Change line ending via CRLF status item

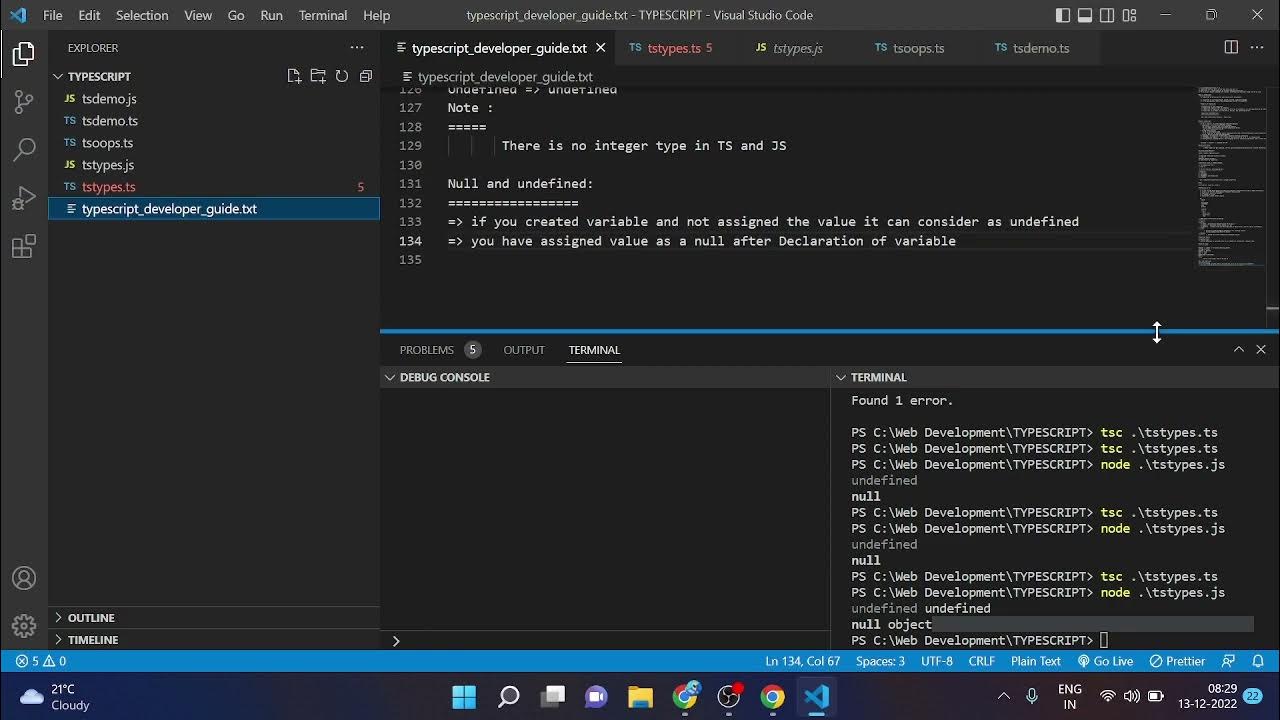pos(981,661)
